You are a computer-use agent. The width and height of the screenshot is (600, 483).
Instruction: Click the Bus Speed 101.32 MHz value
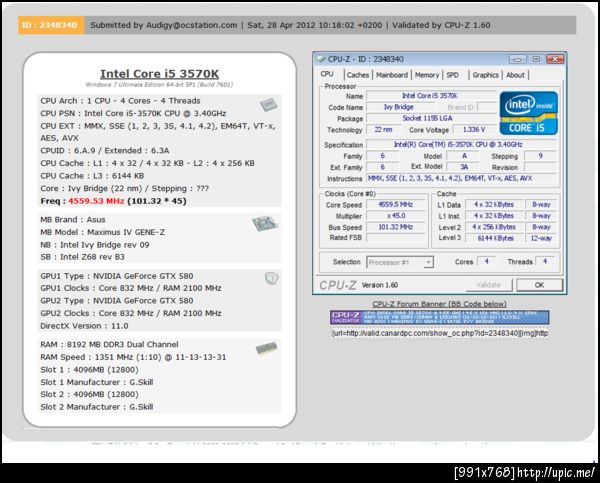395,227
